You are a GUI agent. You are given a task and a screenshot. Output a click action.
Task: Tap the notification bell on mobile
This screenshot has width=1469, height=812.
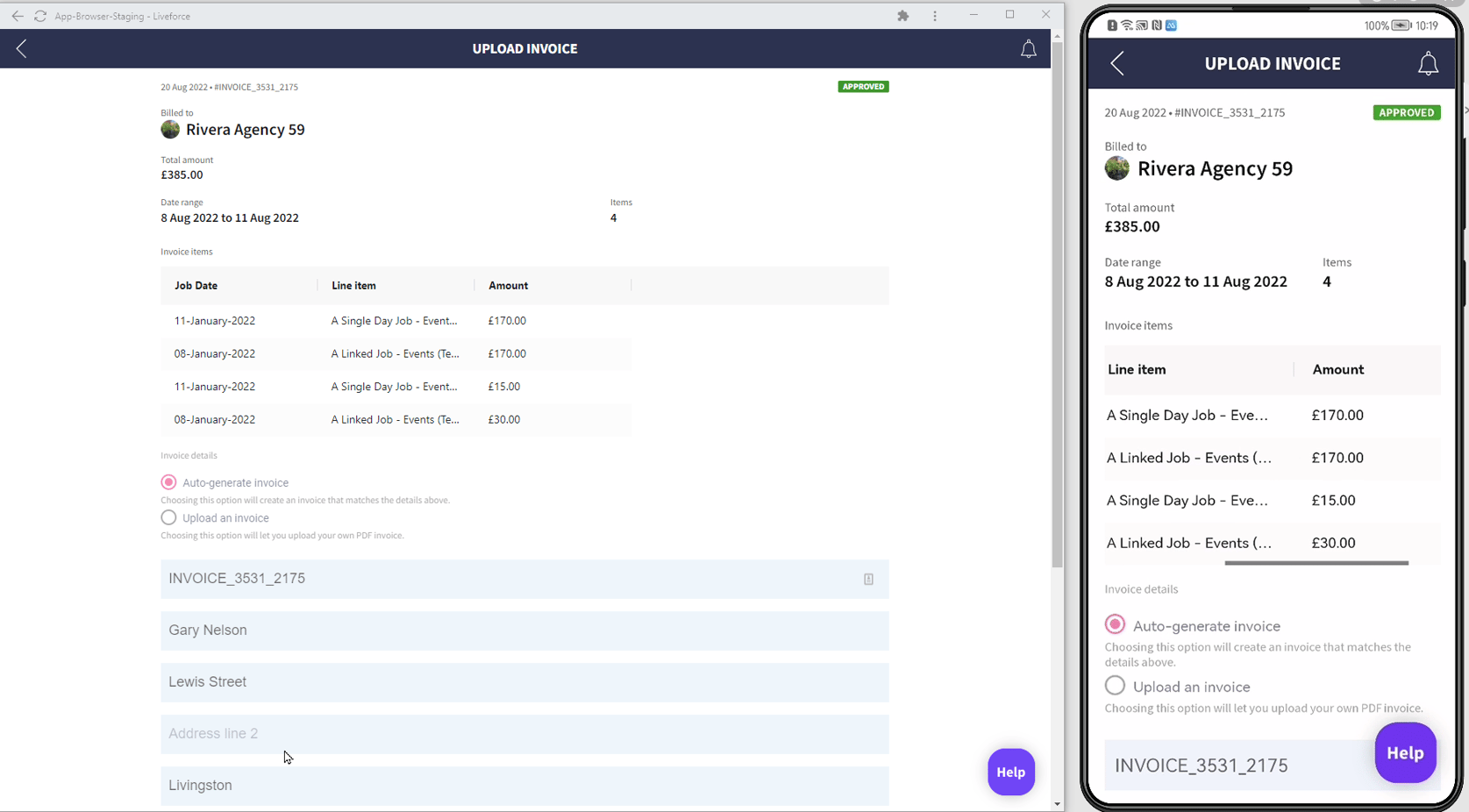1428,63
